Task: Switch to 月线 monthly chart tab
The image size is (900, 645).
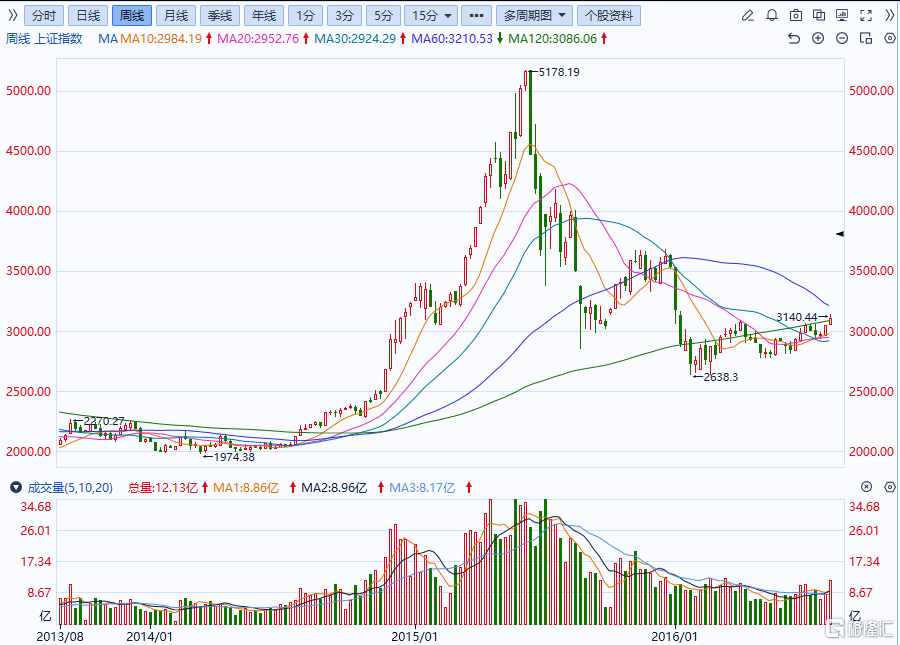Action: click(176, 15)
